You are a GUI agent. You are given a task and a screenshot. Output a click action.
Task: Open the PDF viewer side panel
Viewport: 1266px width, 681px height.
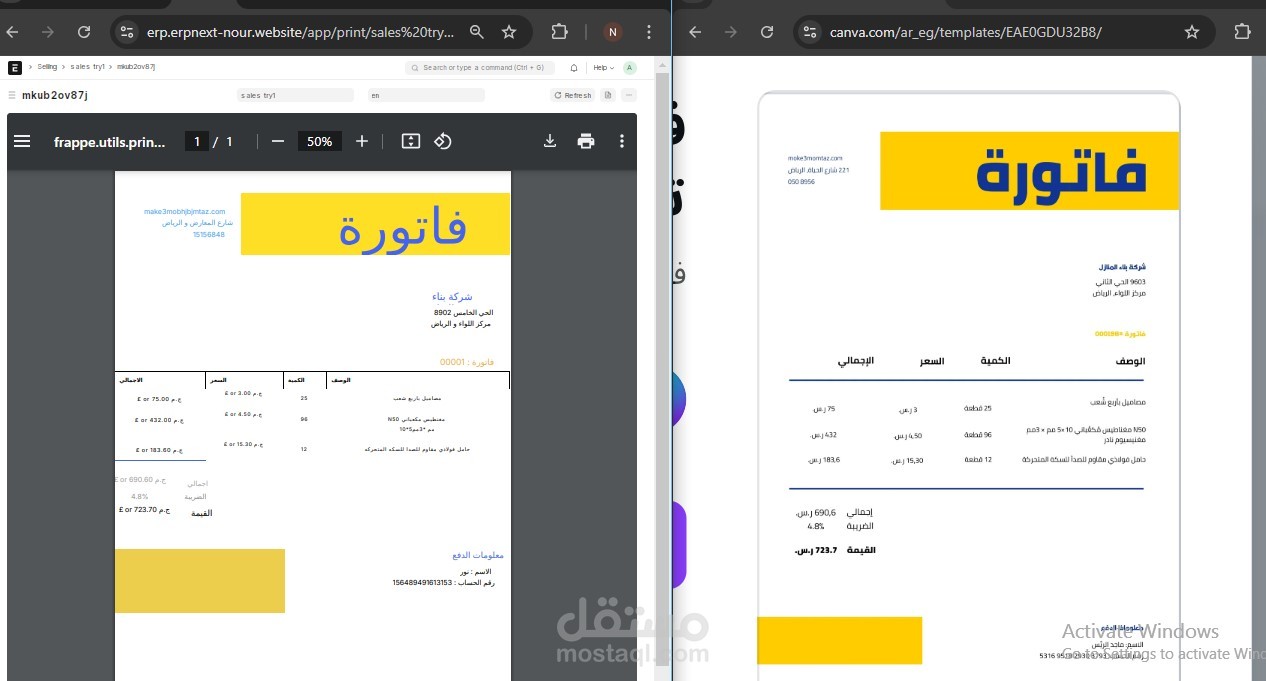pyautogui.click(x=22, y=141)
